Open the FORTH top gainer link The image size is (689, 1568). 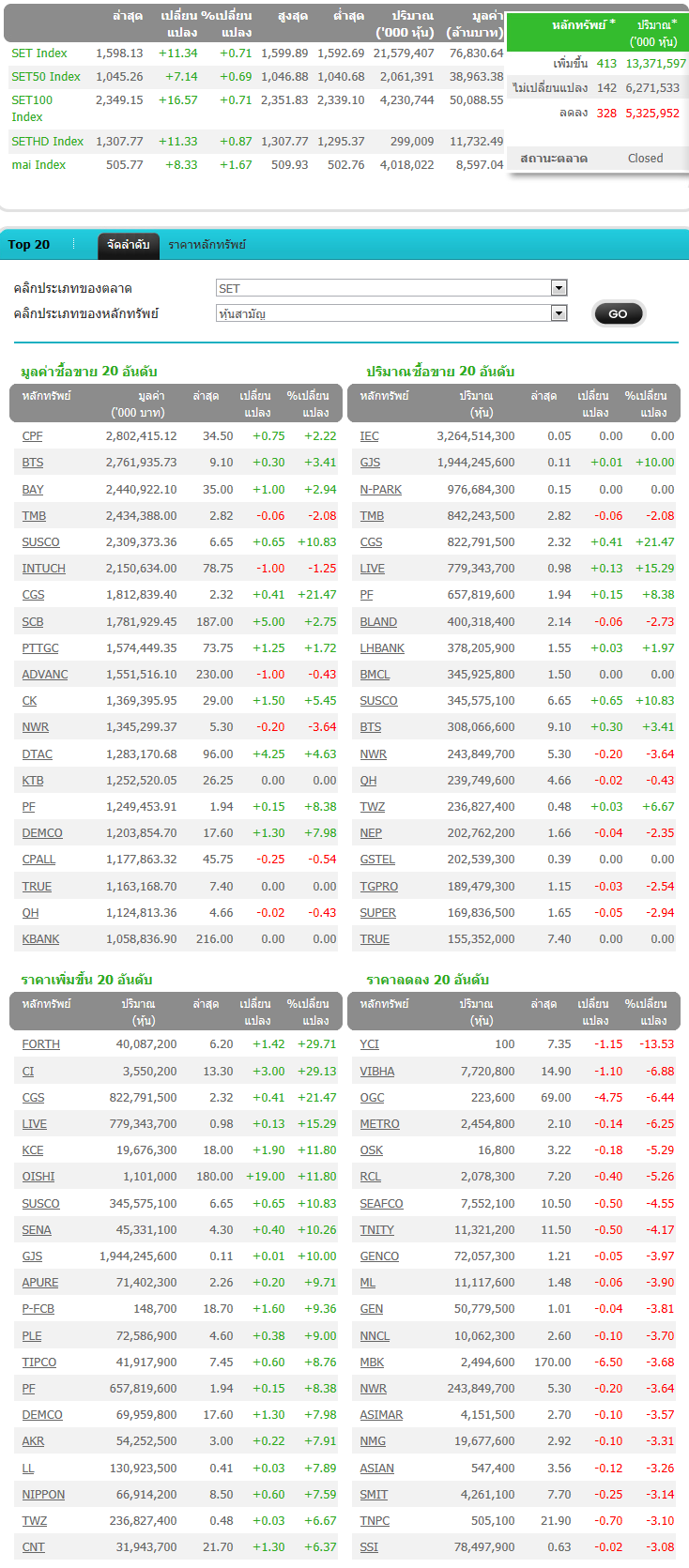40,1044
